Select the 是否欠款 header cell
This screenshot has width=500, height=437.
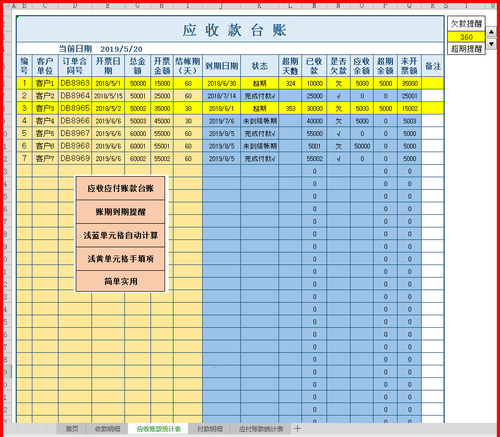[x=338, y=66]
